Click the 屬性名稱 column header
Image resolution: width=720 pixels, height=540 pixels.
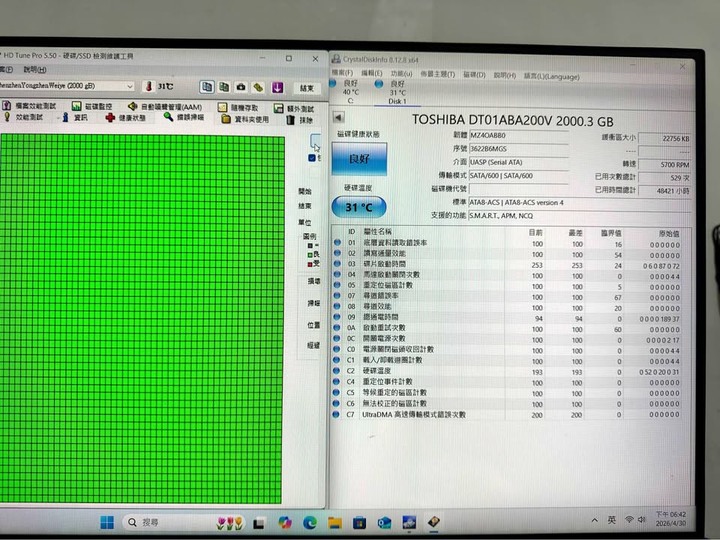click(377, 232)
